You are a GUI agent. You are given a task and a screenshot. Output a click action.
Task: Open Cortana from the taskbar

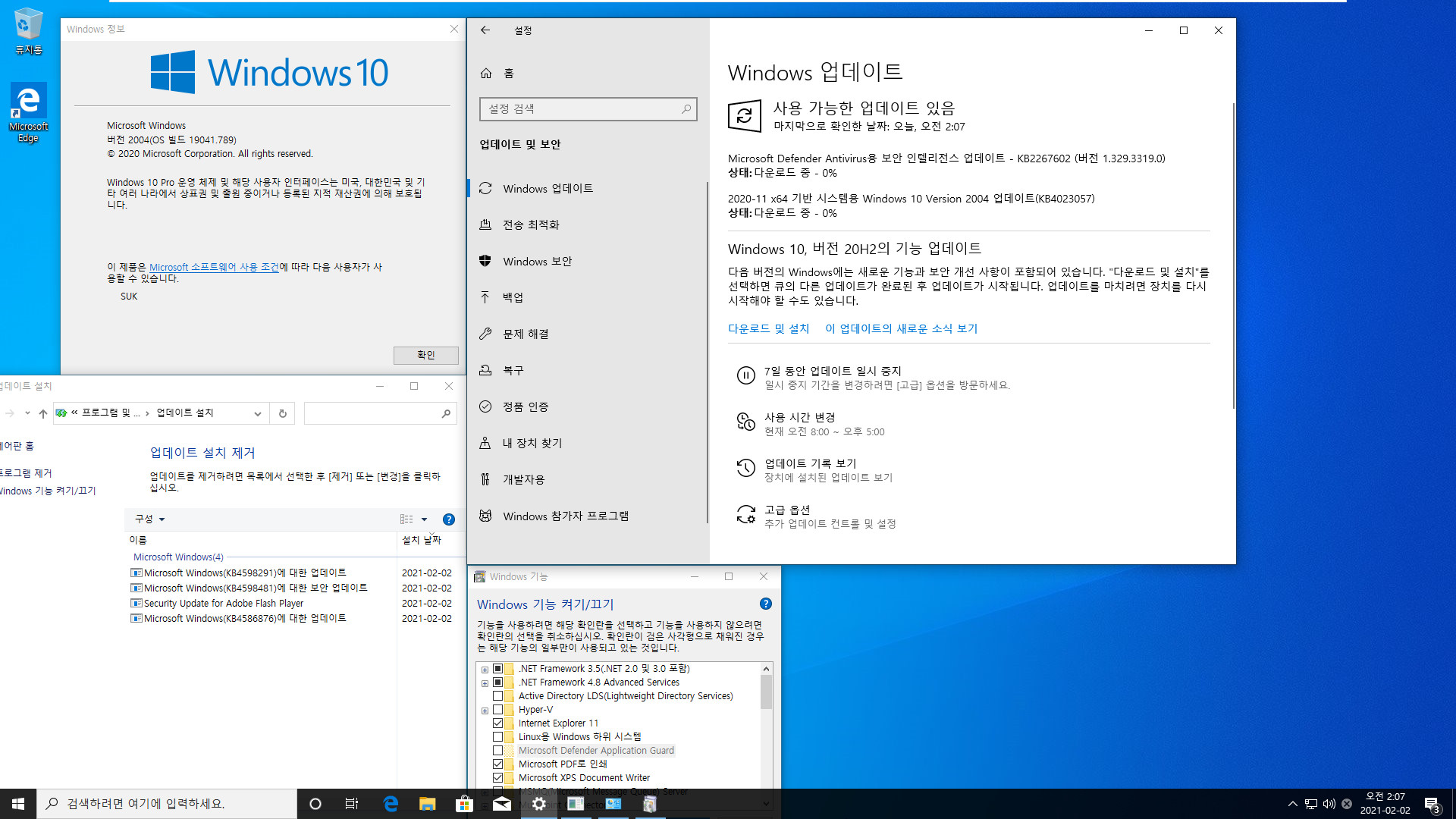315,804
